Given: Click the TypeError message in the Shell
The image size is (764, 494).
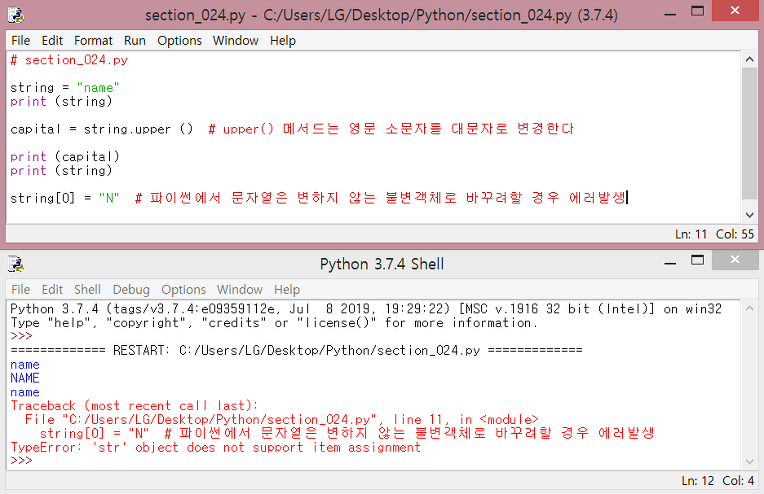Looking at the screenshot, I should (215, 447).
